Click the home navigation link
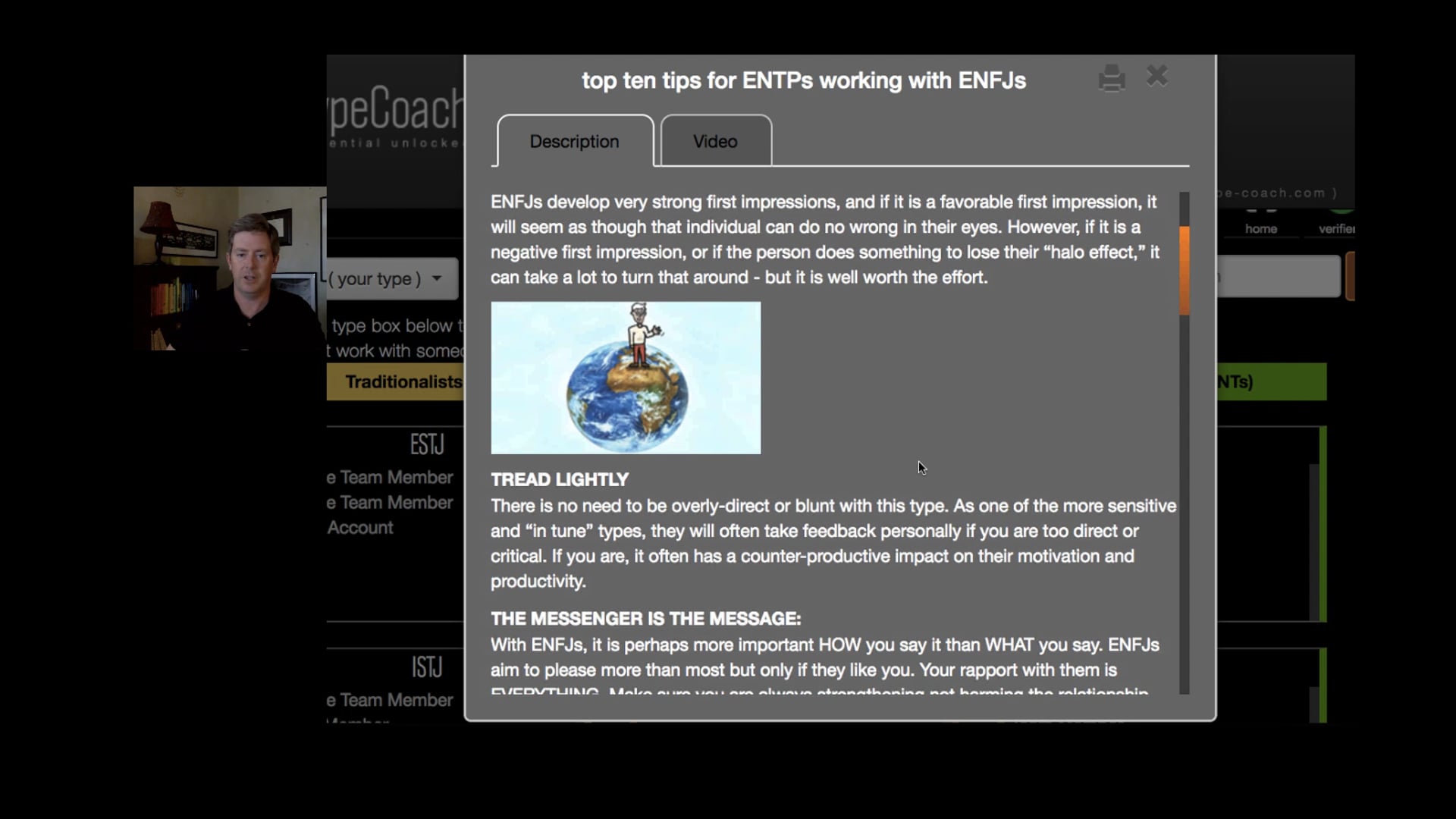Viewport: 1456px width, 819px height. [1260, 228]
